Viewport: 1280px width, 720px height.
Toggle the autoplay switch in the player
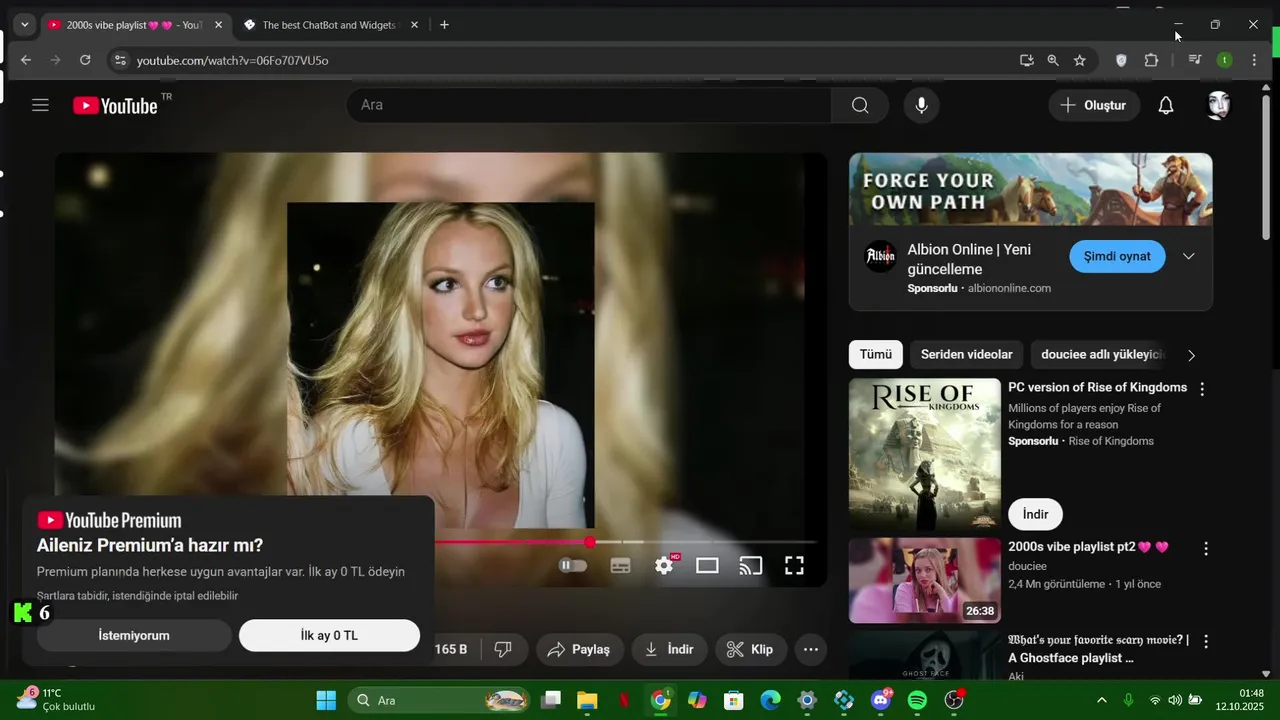pos(573,565)
